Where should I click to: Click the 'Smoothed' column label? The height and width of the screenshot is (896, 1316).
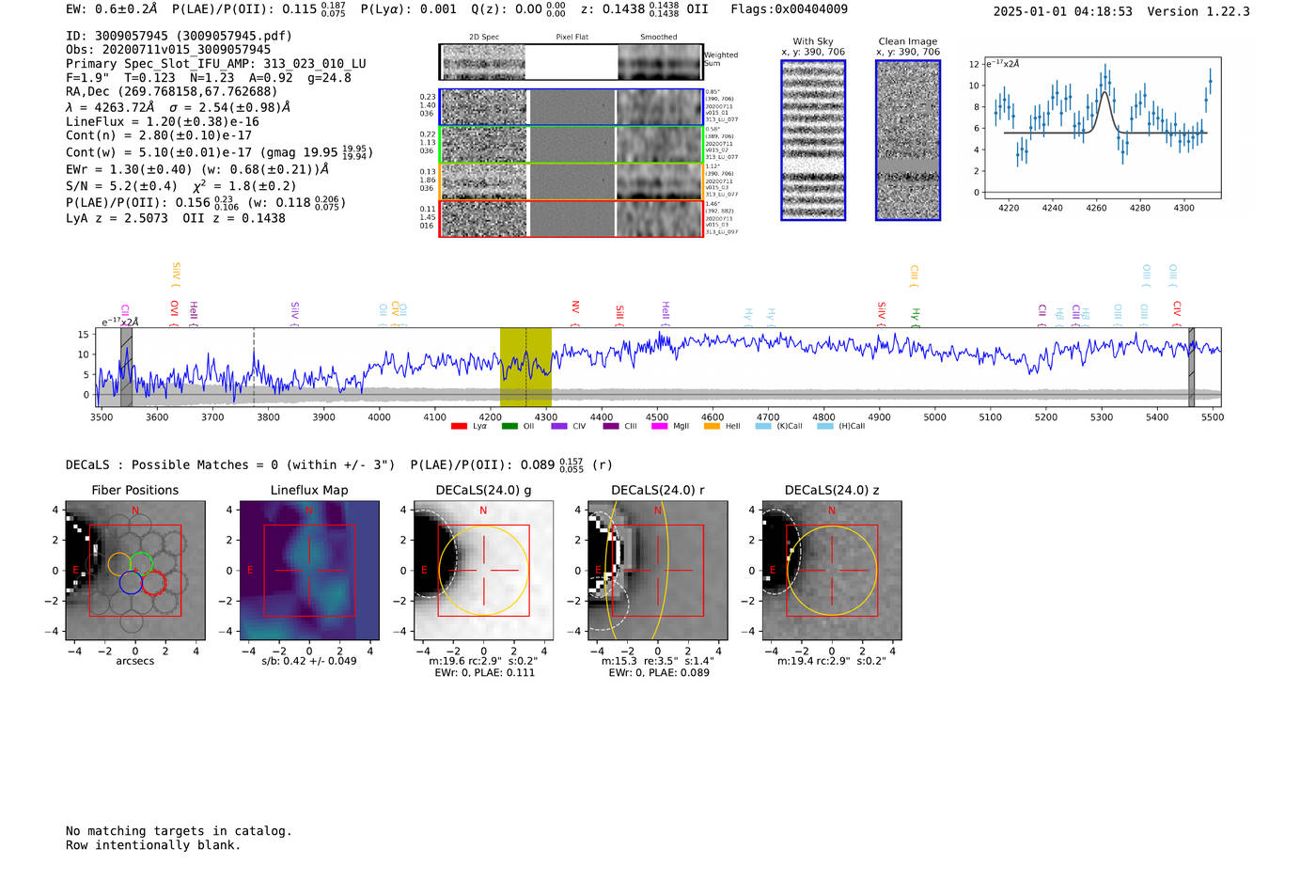659,37
